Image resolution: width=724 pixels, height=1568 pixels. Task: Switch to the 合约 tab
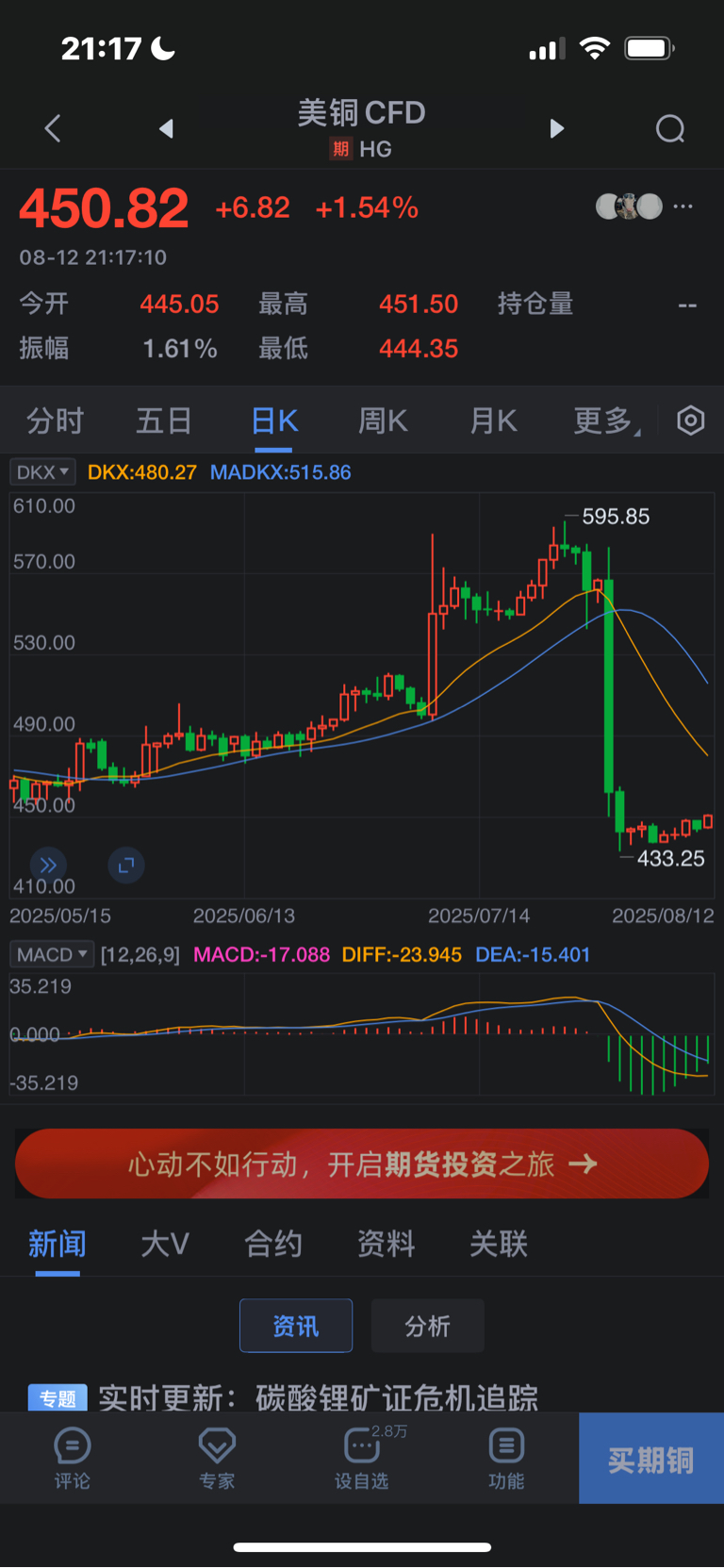[x=273, y=1244]
